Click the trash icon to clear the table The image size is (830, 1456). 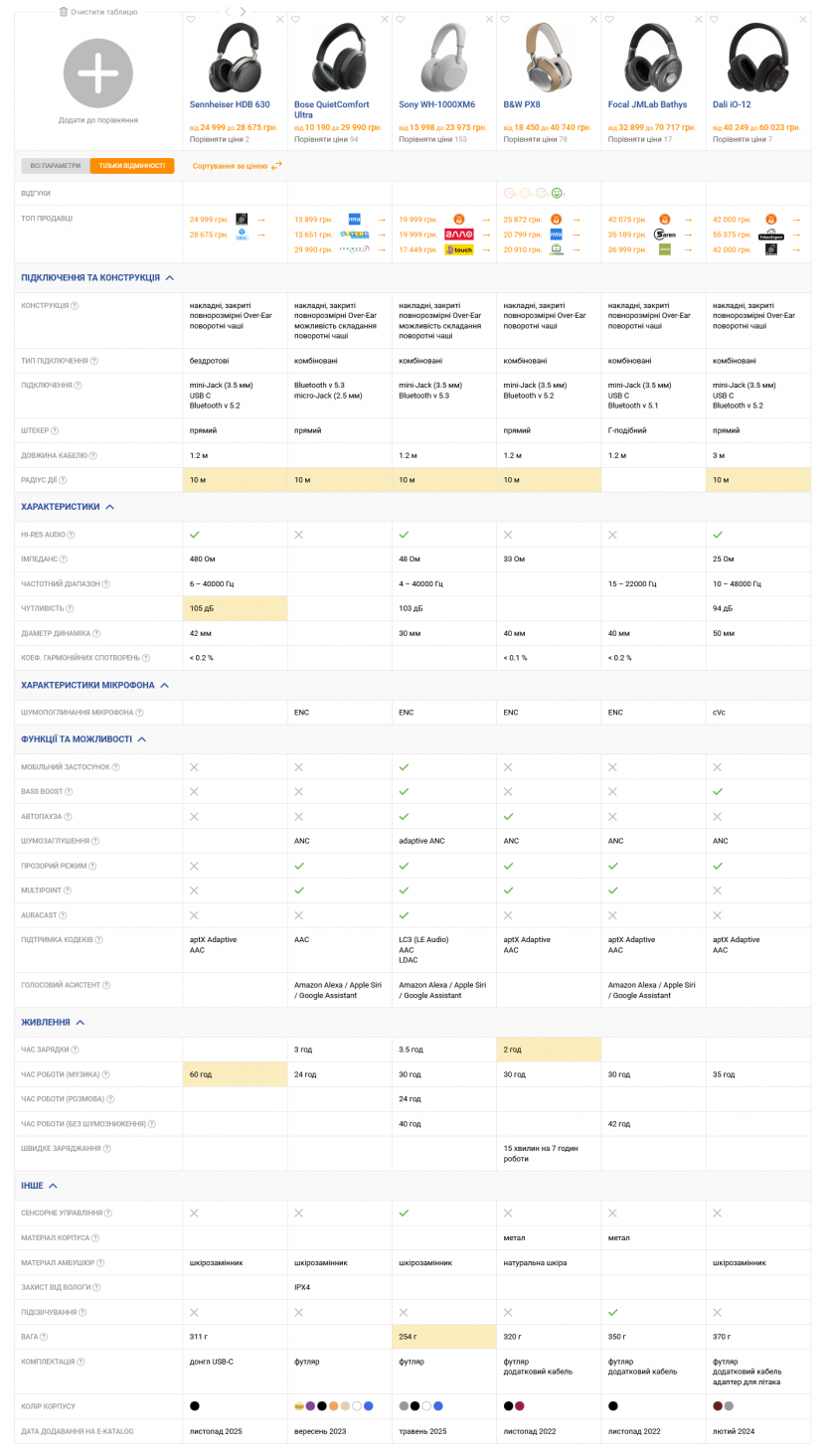click(x=64, y=12)
